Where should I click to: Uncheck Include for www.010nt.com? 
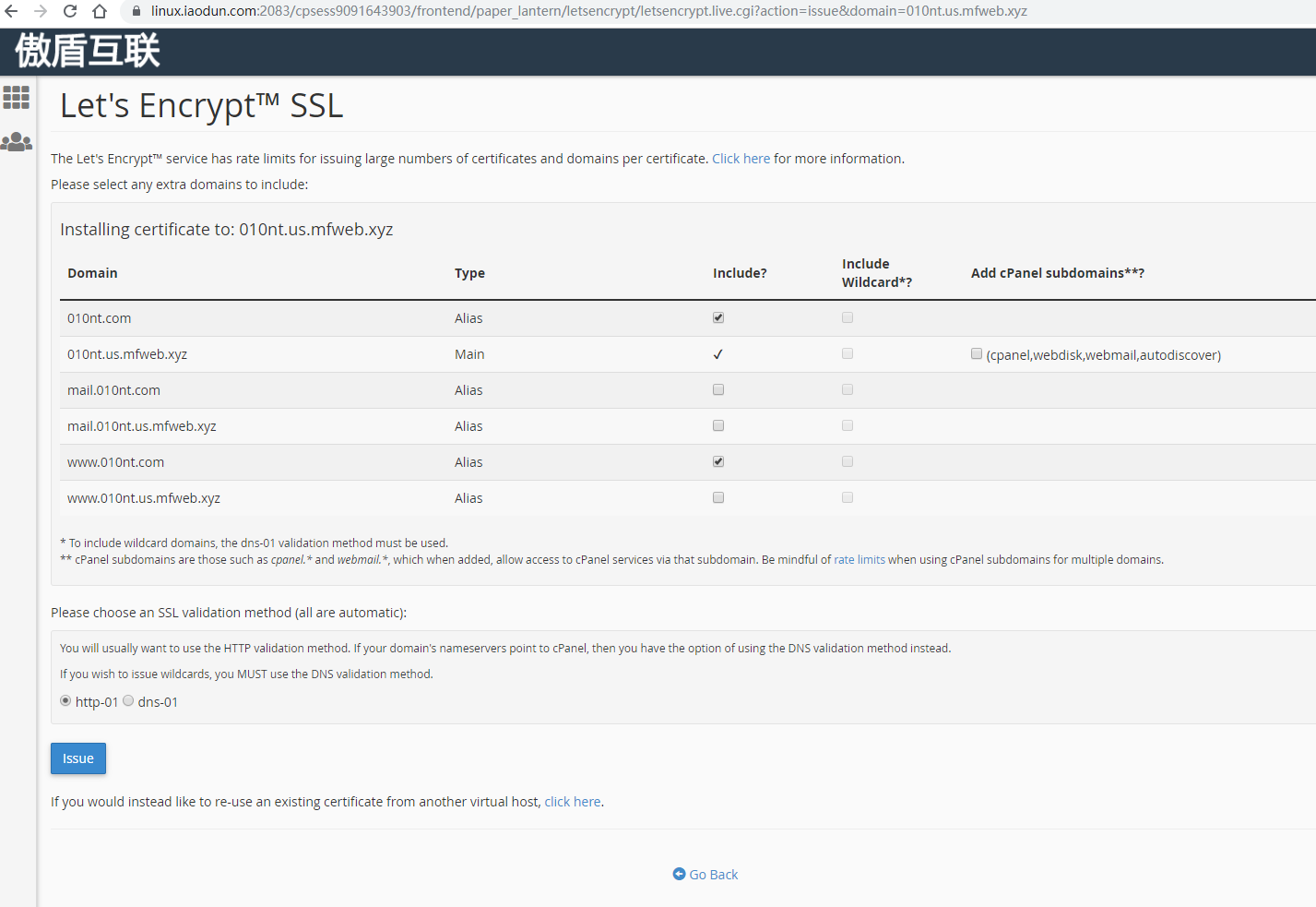click(718, 461)
